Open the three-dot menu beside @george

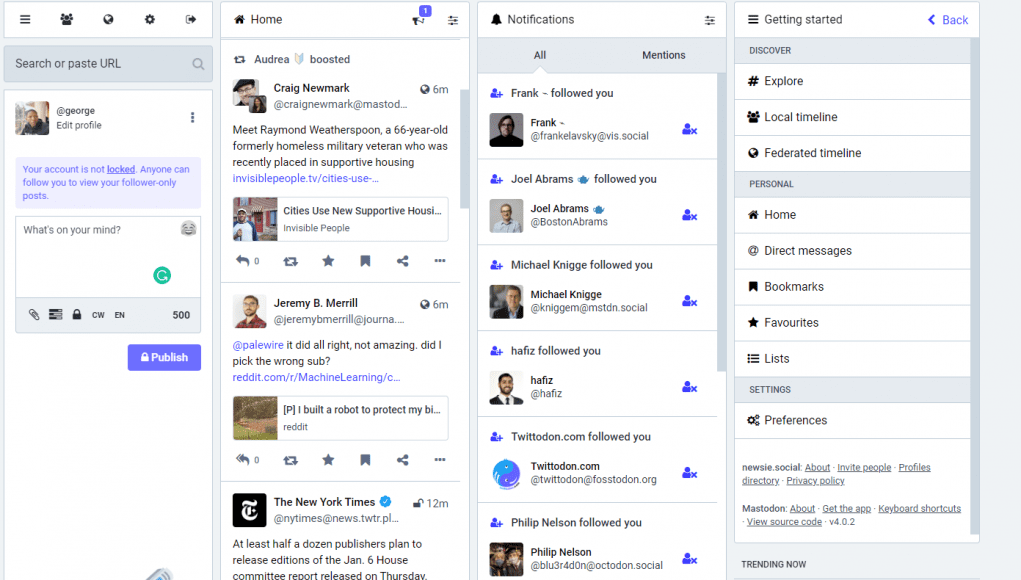pyautogui.click(x=192, y=118)
